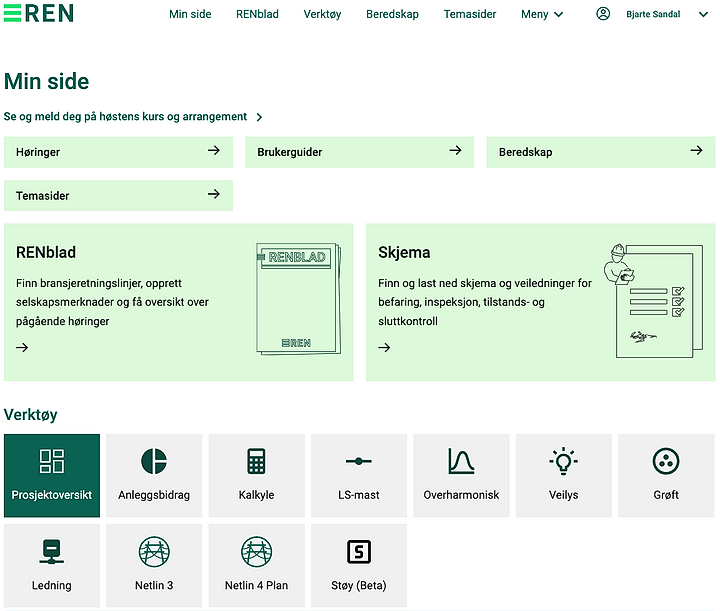
Task: Open Verktøy in the top navigation
Action: (322, 14)
